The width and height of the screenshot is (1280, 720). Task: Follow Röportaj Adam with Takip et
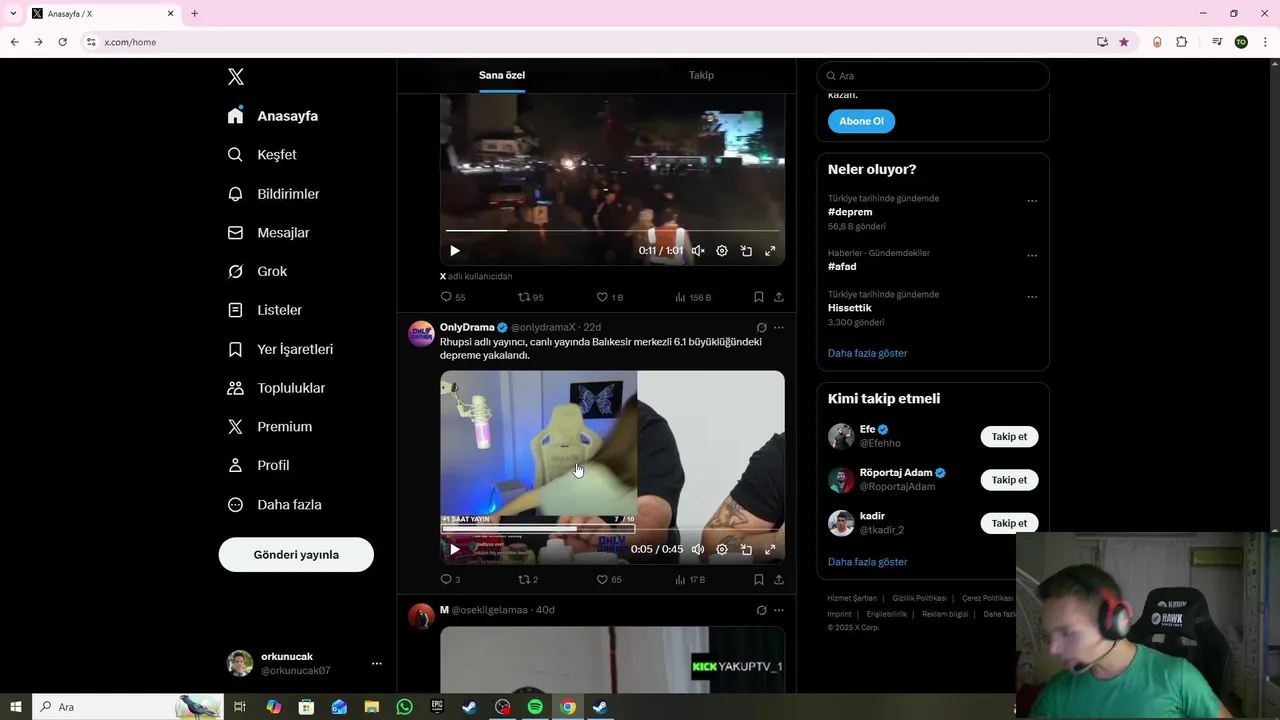point(1009,480)
